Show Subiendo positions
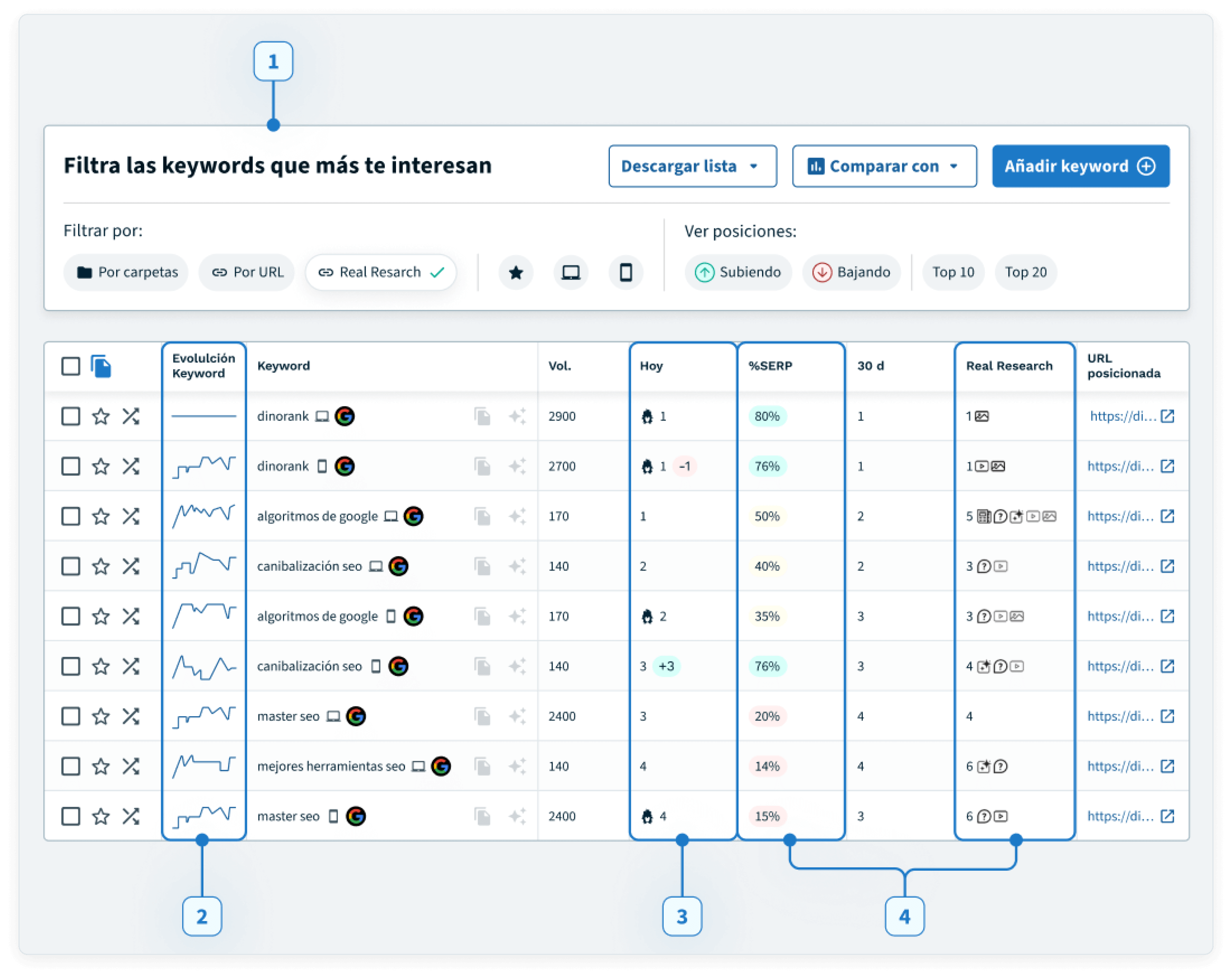Image resolution: width=1232 pixels, height=978 pixels. [x=738, y=272]
